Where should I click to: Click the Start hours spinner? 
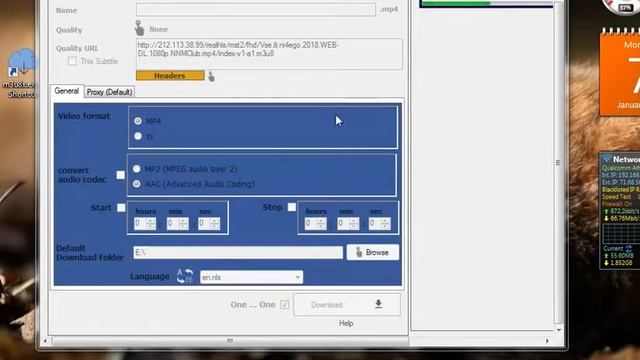(144, 223)
